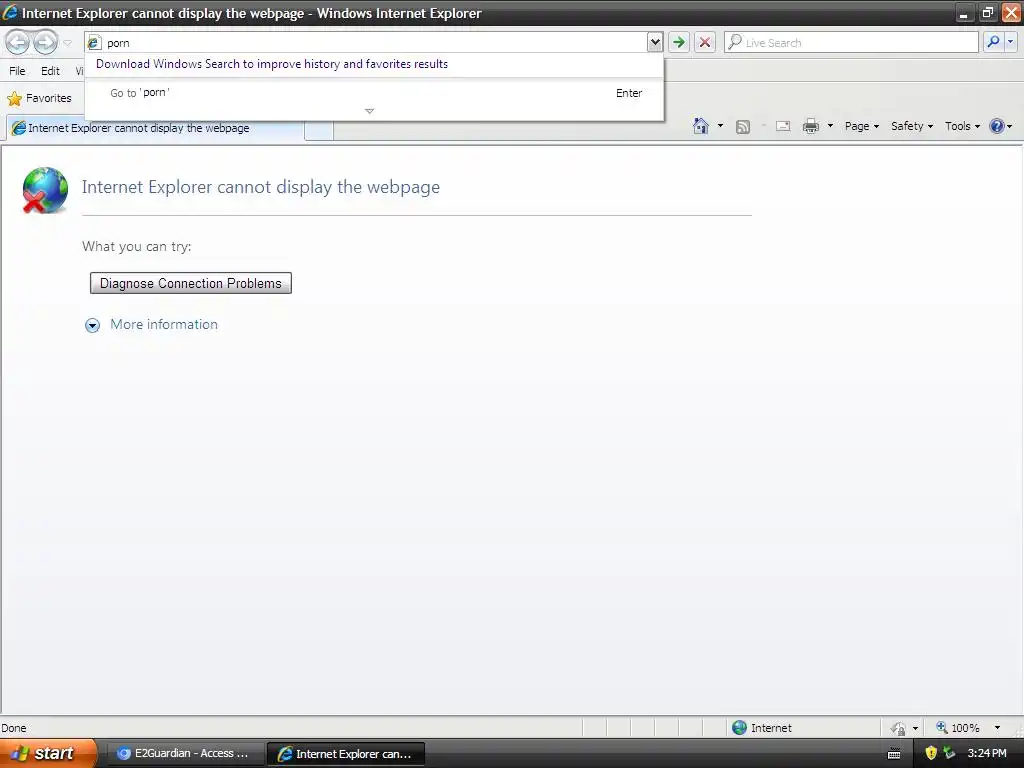Click the Print printer icon

point(810,126)
